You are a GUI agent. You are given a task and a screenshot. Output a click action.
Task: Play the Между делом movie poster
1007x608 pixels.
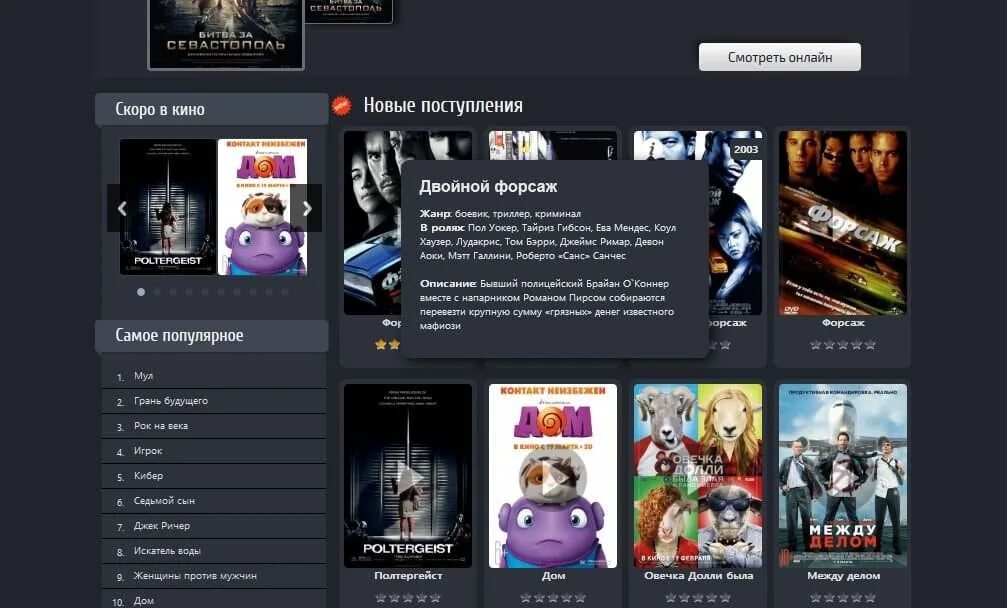[843, 476]
